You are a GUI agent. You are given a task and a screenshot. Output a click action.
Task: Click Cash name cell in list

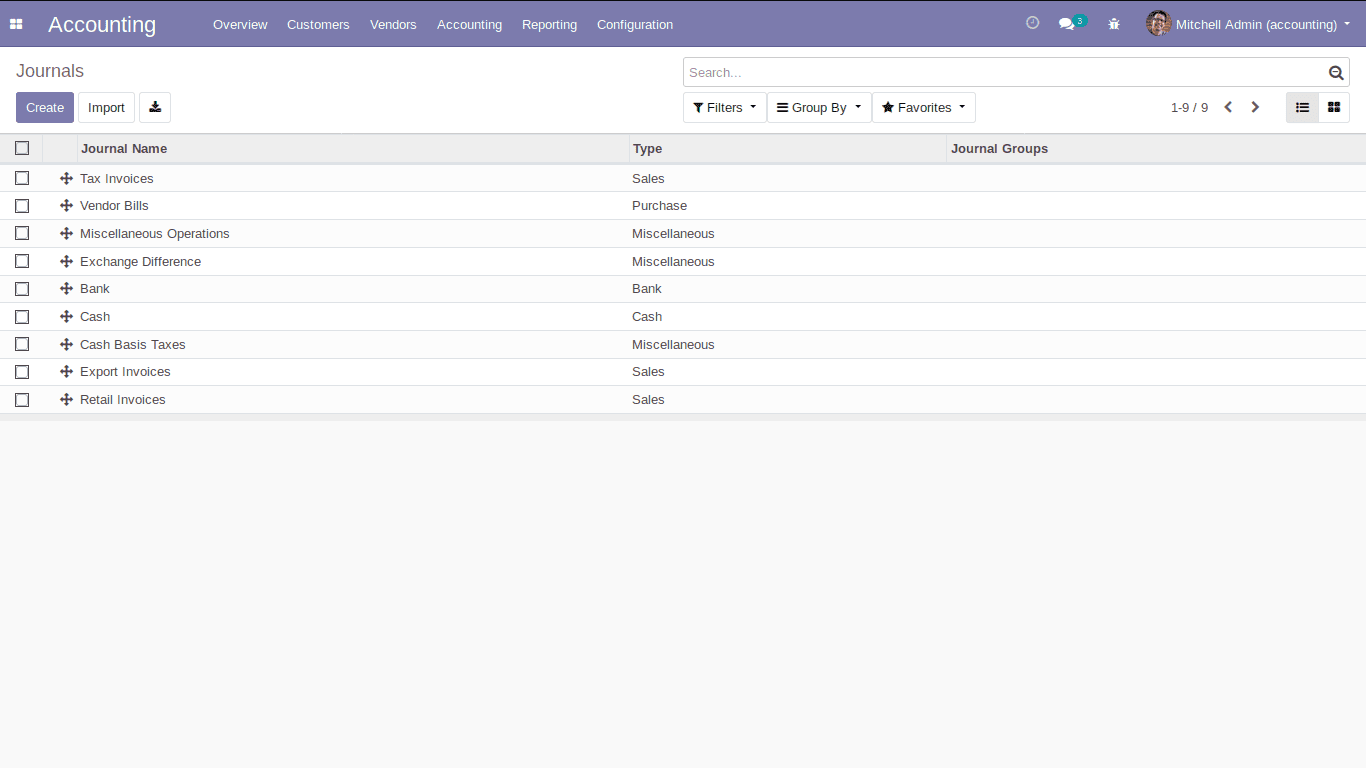point(95,316)
